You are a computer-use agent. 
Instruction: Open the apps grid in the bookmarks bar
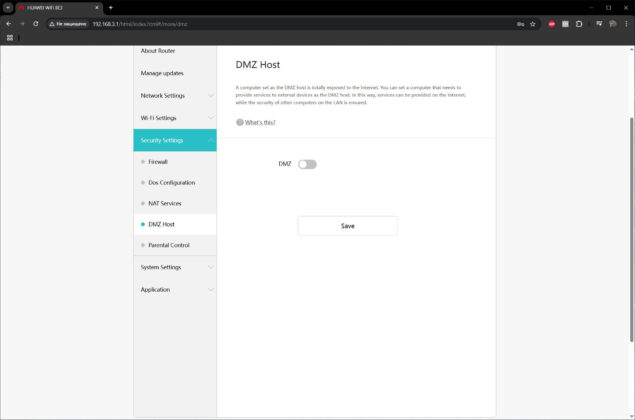[x=10, y=38]
